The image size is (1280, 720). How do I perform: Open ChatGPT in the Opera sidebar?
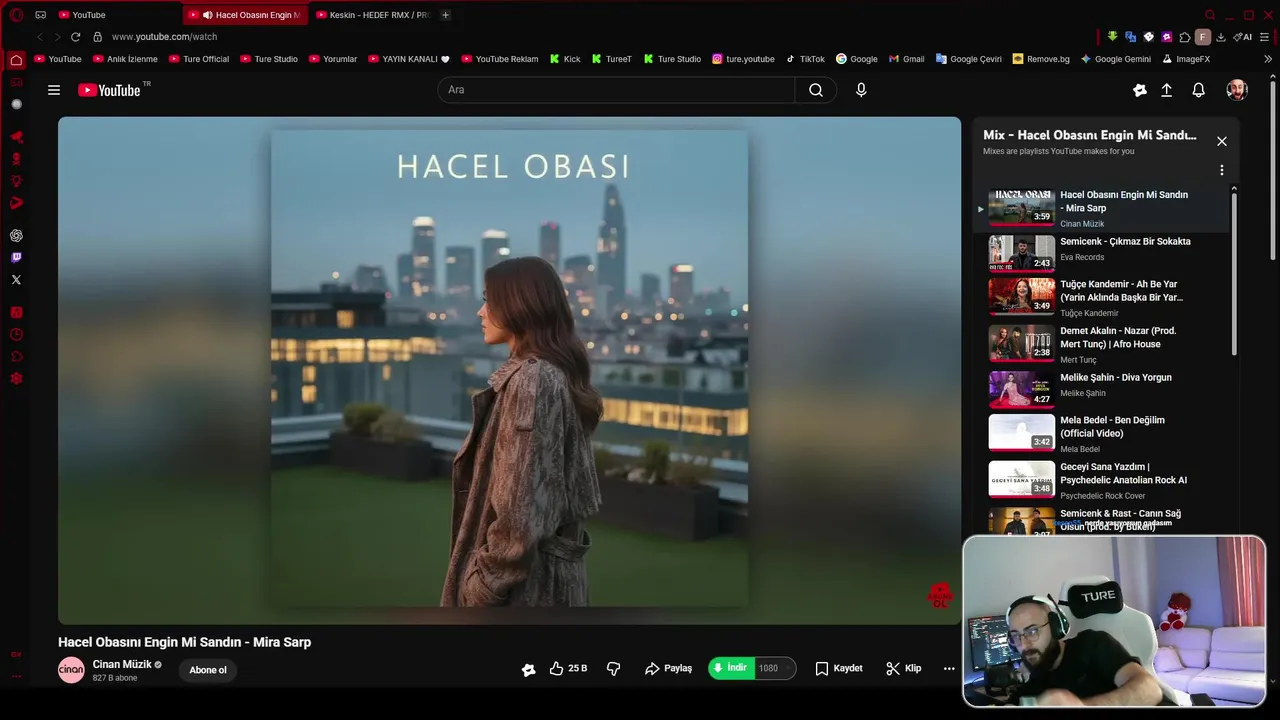coord(16,236)
